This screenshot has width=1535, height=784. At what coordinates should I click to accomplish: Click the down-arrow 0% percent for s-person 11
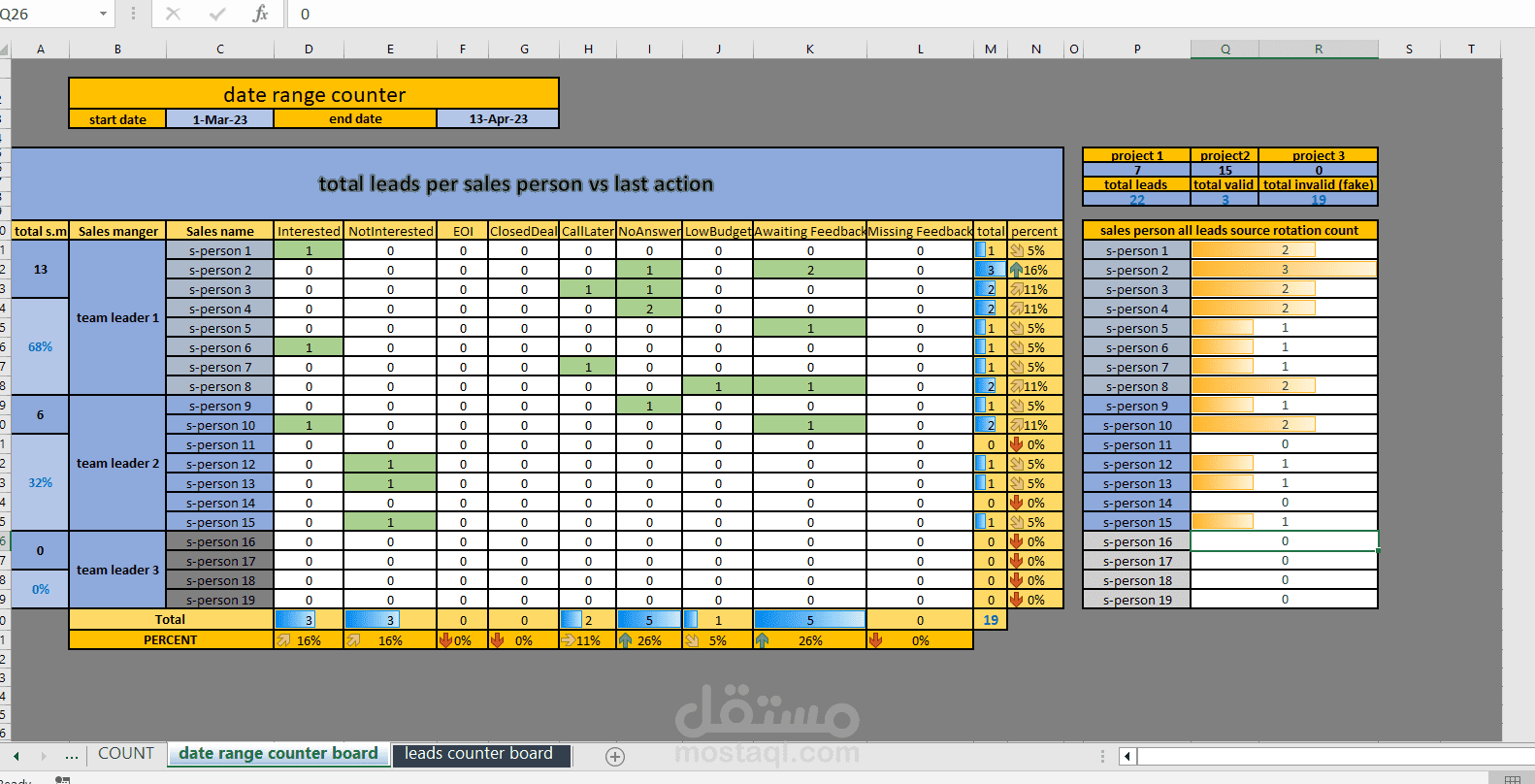click(x=1035, y=444)
